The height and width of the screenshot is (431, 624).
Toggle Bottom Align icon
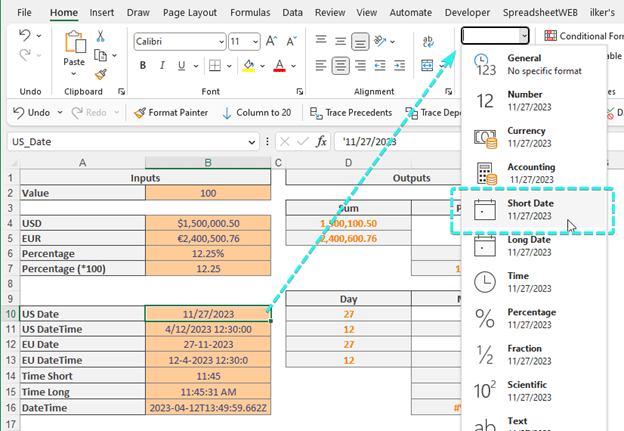click(360, 41)
